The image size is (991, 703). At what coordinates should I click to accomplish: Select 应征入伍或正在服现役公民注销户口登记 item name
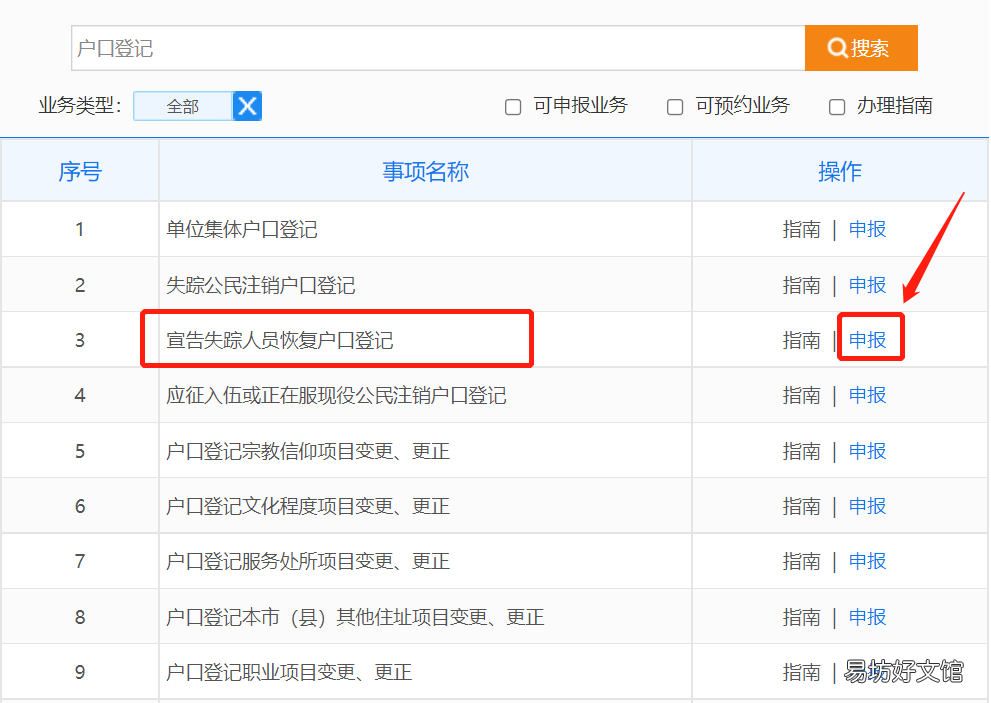tap(336, 395)
